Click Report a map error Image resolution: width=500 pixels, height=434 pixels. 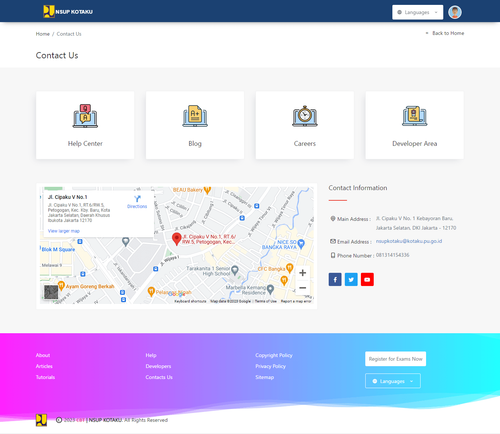296,301
